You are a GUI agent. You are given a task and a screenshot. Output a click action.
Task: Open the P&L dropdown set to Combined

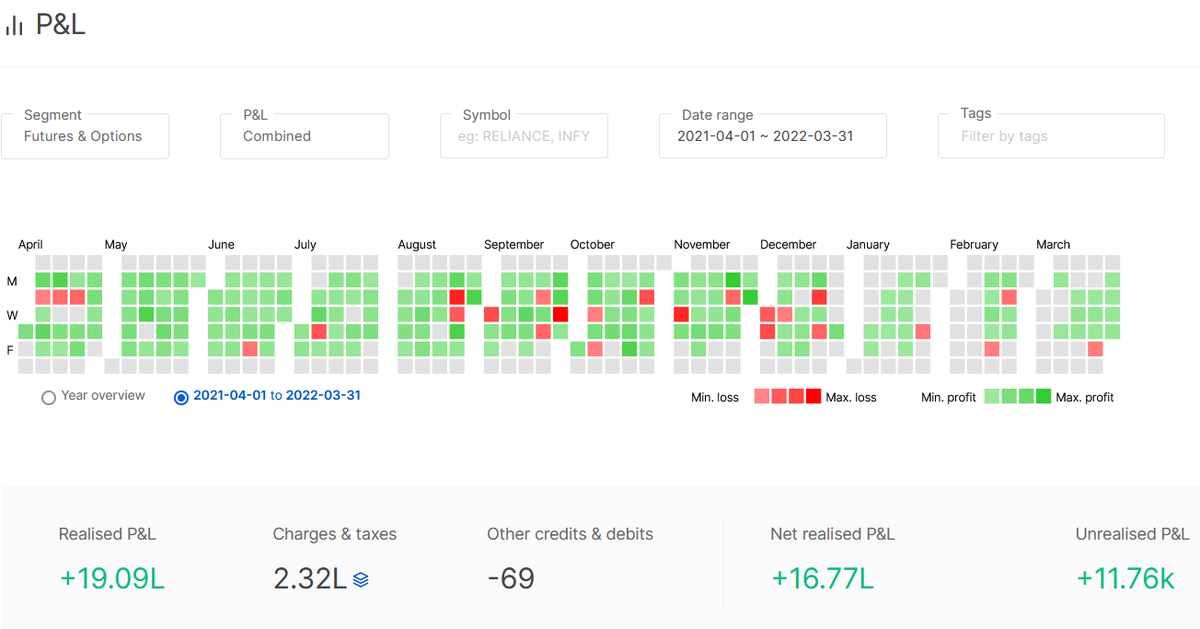coord(304,136)
